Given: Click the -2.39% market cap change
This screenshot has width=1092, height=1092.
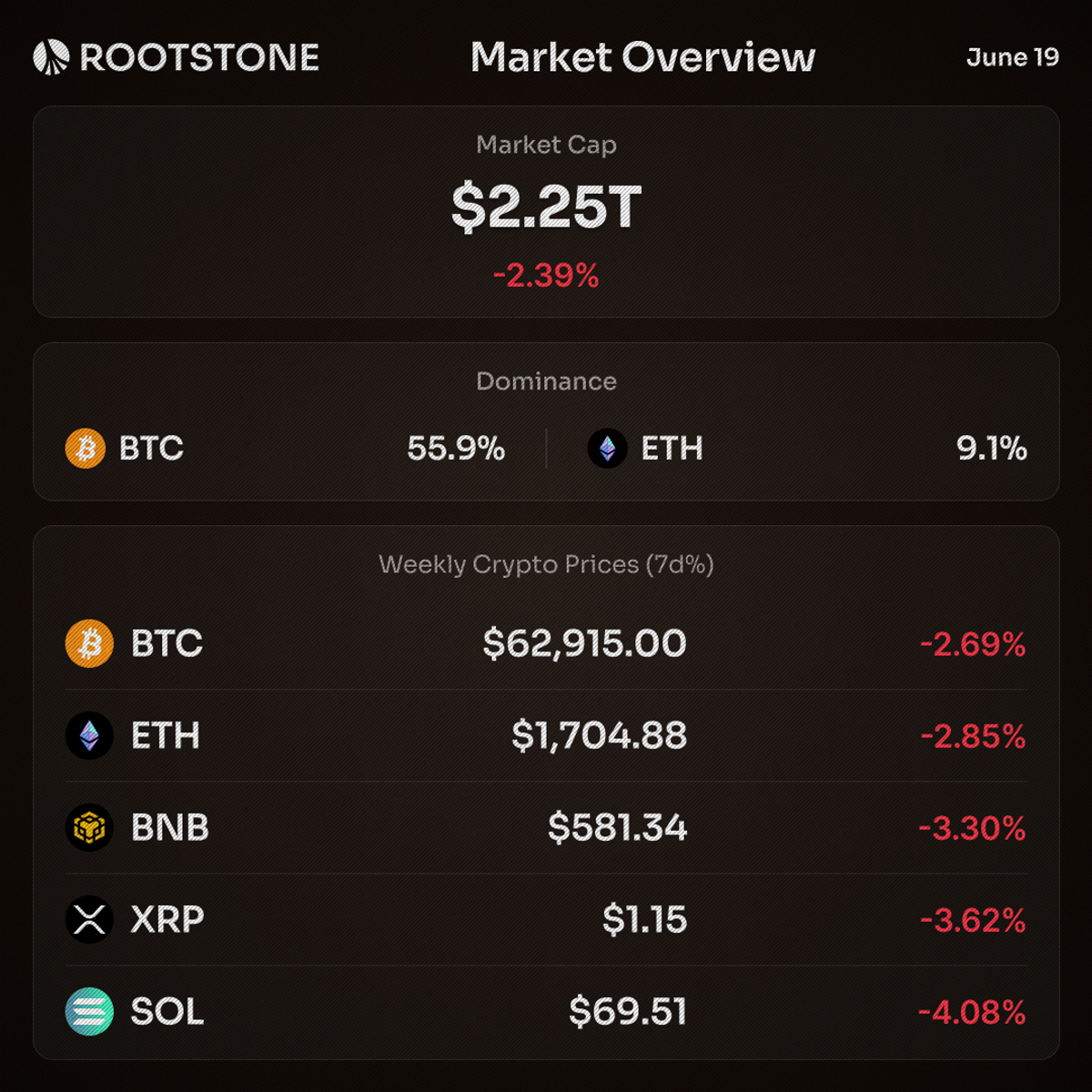Looking at the screenshot, I should coord(546,276).
